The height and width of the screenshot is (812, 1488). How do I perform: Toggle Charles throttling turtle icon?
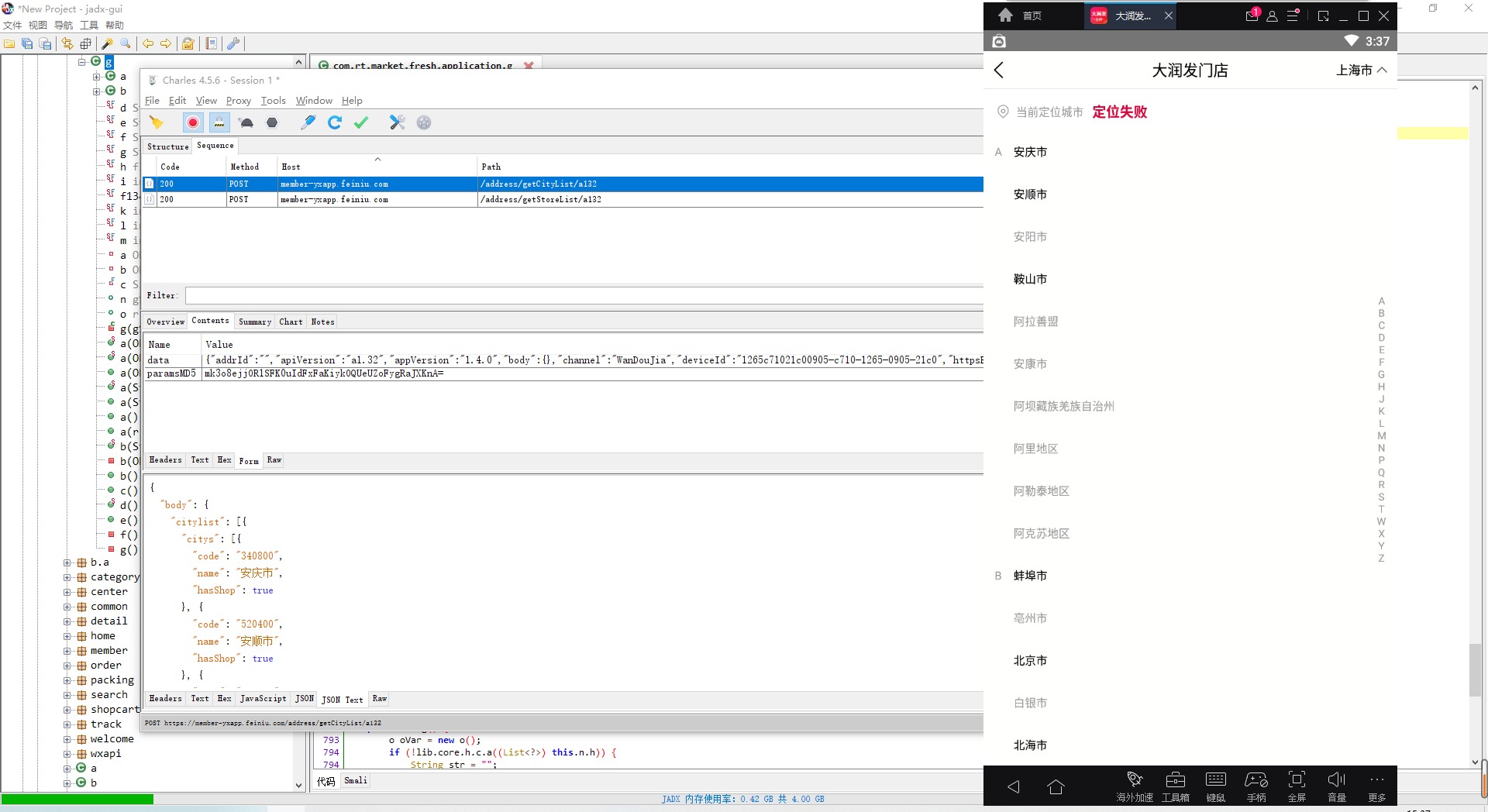[x=246, y=122]
